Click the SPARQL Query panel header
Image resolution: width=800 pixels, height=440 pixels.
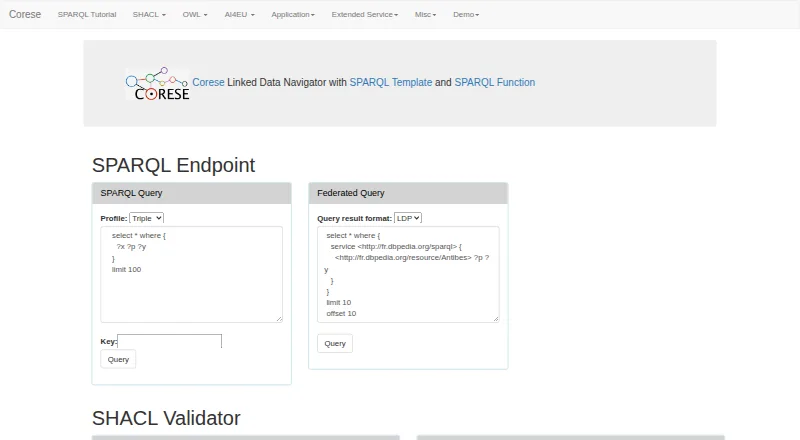point(192,193)
